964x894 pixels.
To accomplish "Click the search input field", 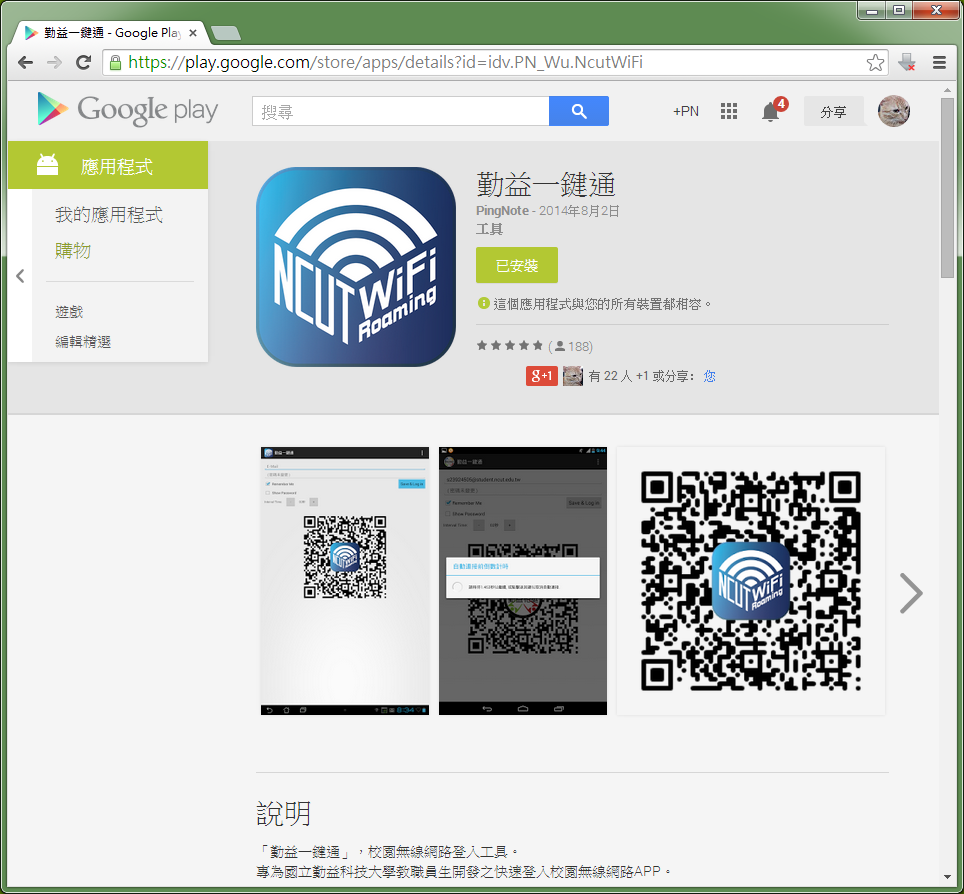I will point(400,111).
